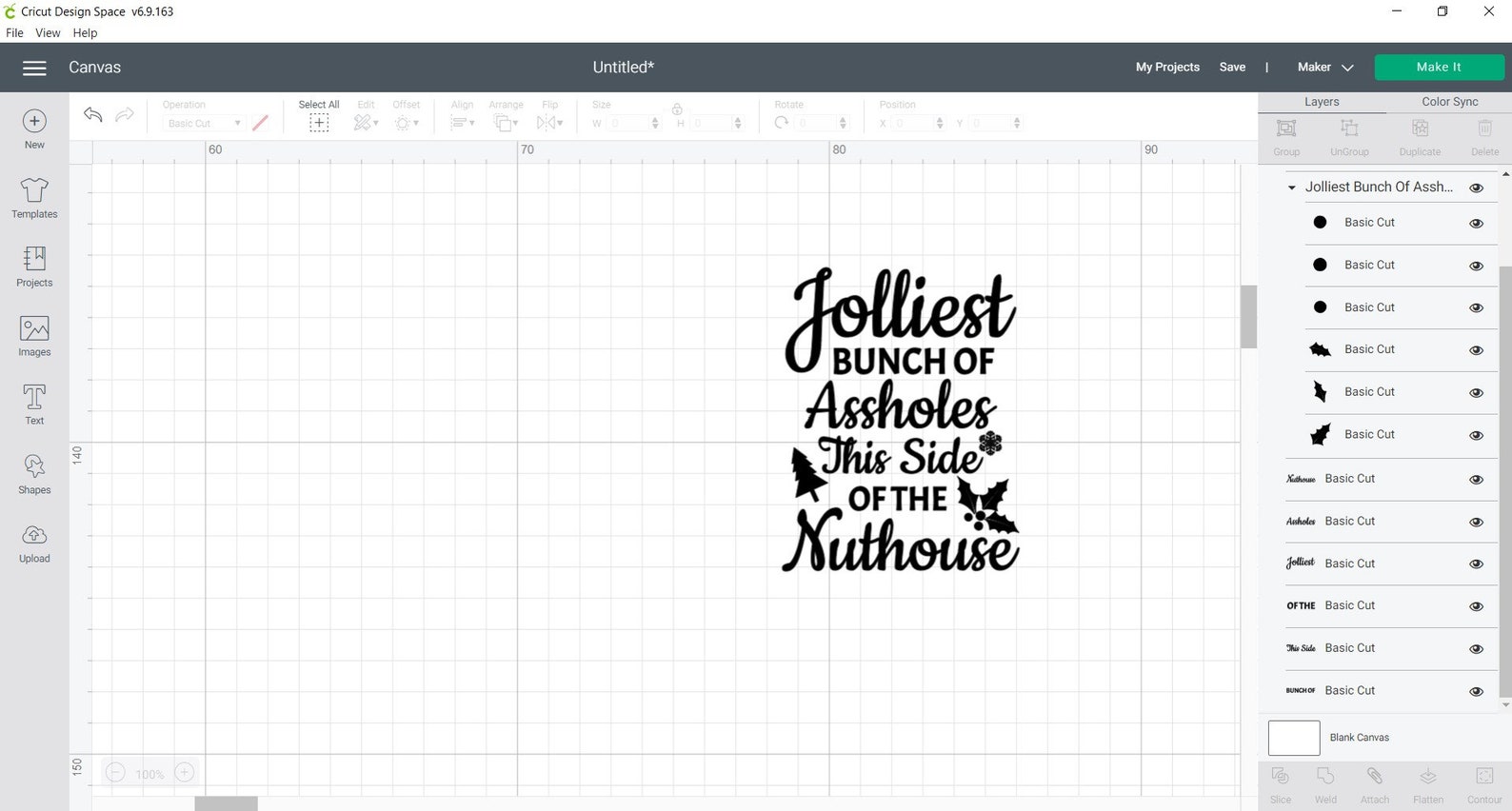
Task: Click the Blank Canvas color swatch
Action: click(1294, 738)
